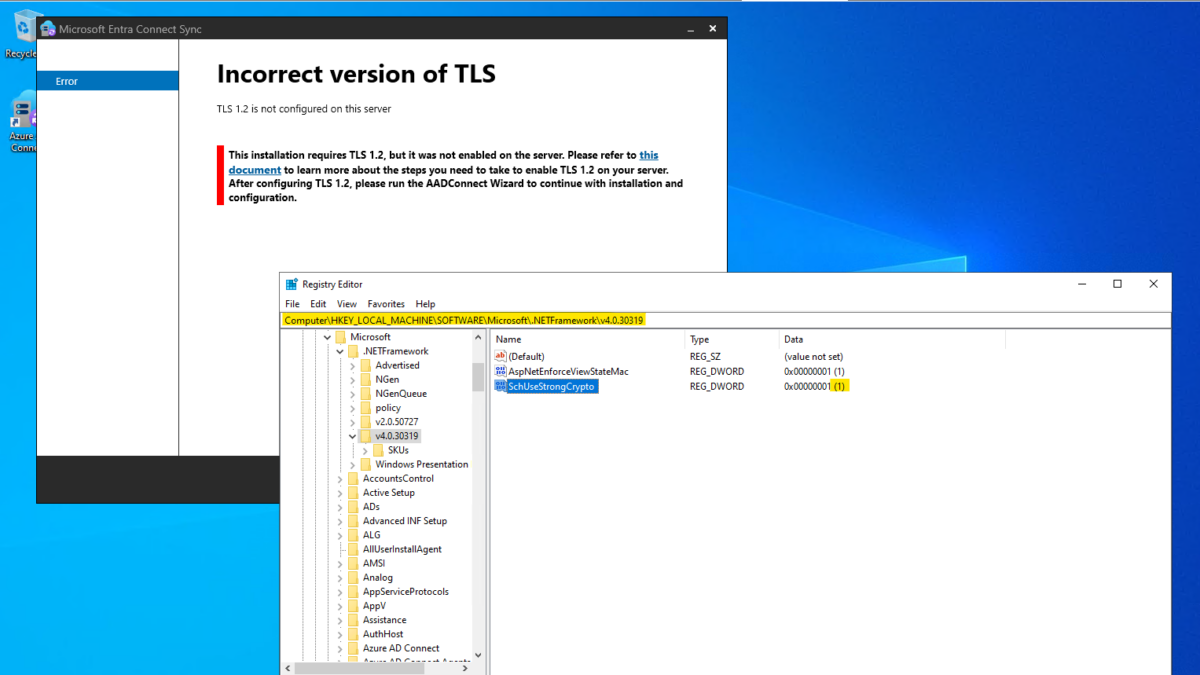The image size is (1200, 675).
Task: Collapse the v4.0.30319 registry key
Action: tap(352, 436)
